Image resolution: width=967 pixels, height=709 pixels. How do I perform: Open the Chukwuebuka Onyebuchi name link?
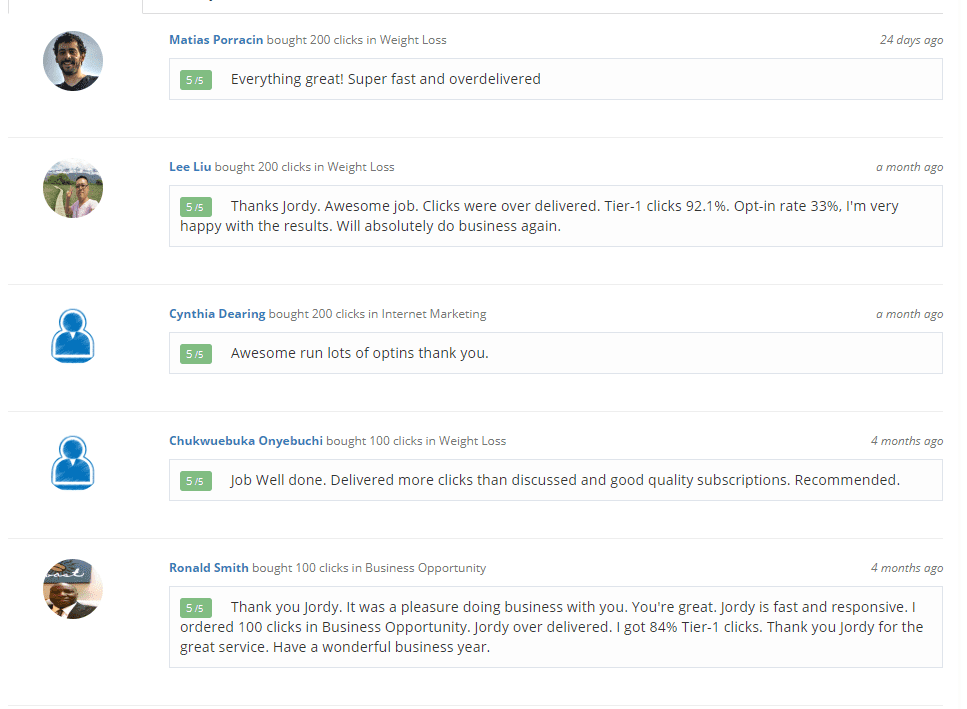(245, 440)
